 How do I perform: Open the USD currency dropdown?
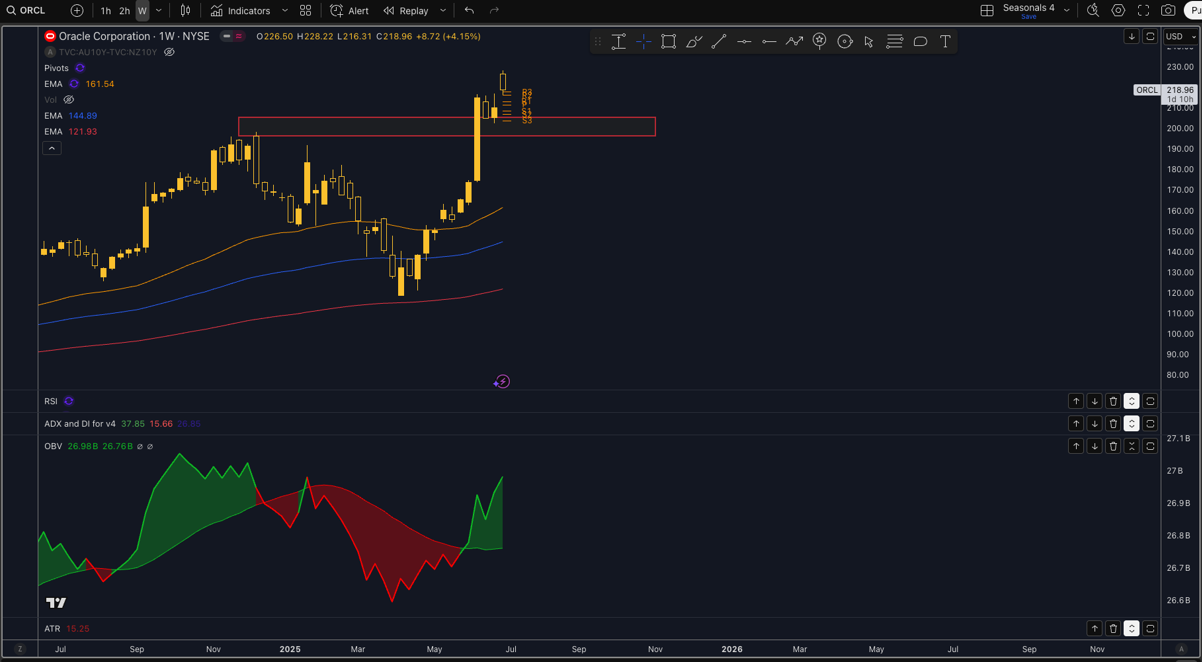click(1181, 36)
